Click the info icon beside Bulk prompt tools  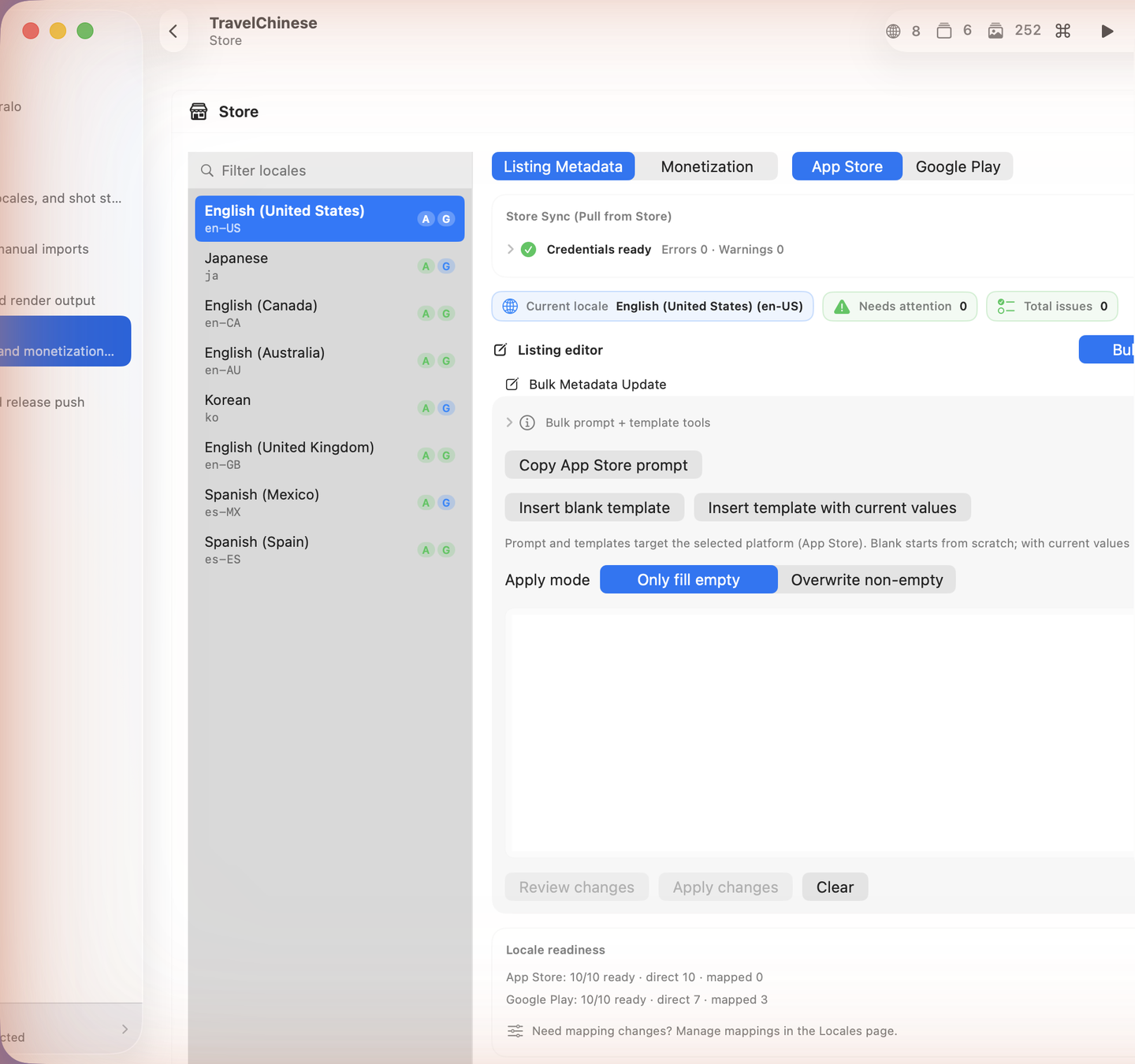[527, 422]
